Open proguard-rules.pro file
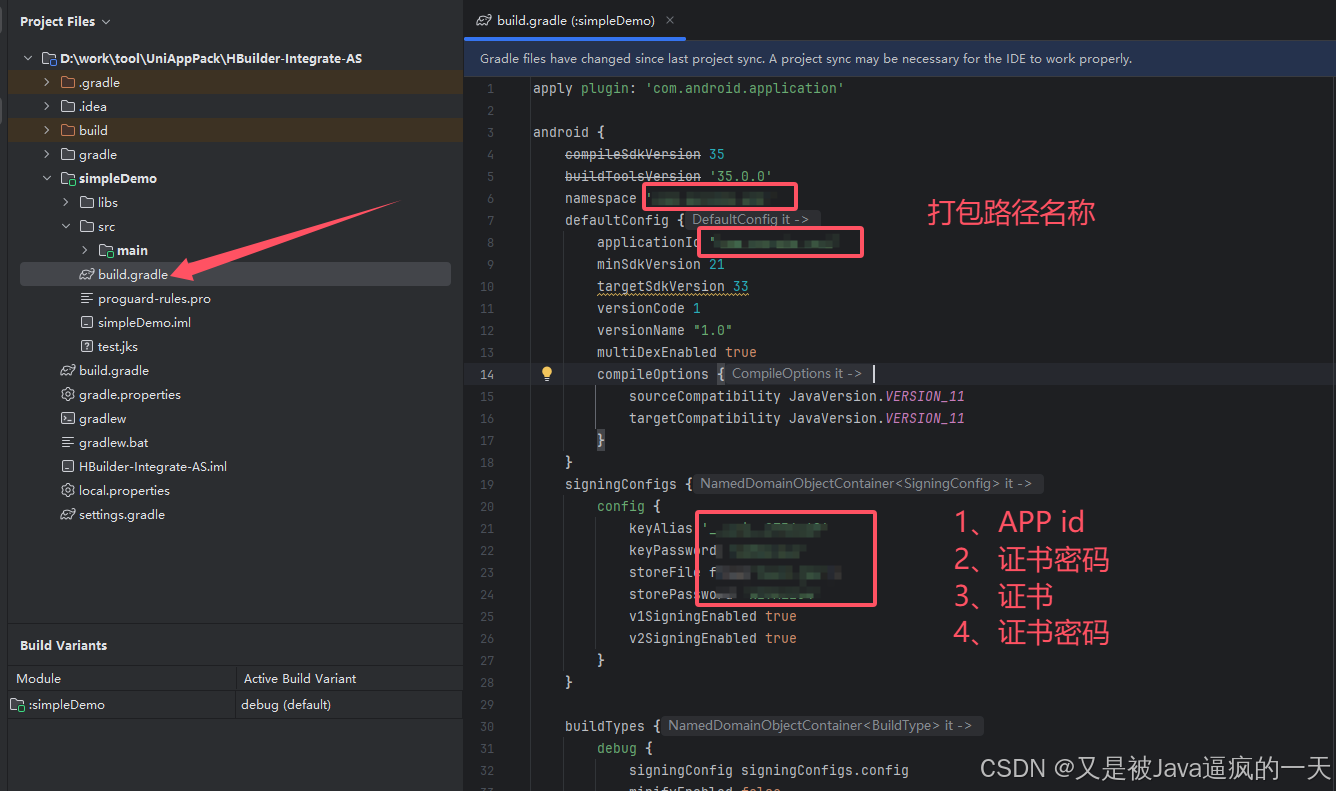The image size is (1336, 791). point(154,298)
